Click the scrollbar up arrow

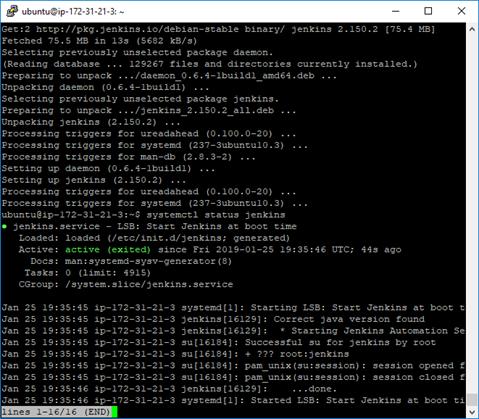click(472, 29)
